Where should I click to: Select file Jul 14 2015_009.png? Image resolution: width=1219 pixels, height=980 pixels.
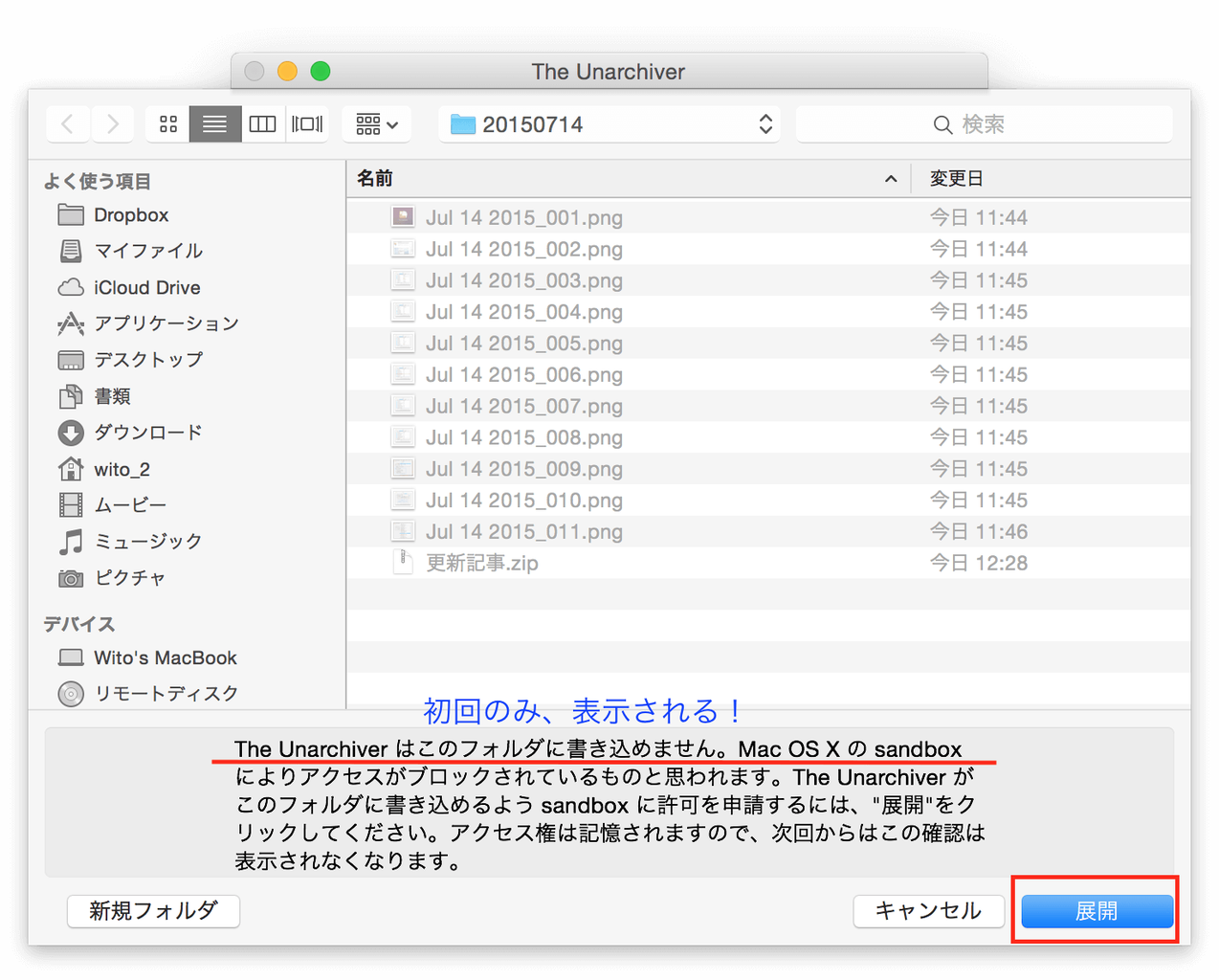769,469
